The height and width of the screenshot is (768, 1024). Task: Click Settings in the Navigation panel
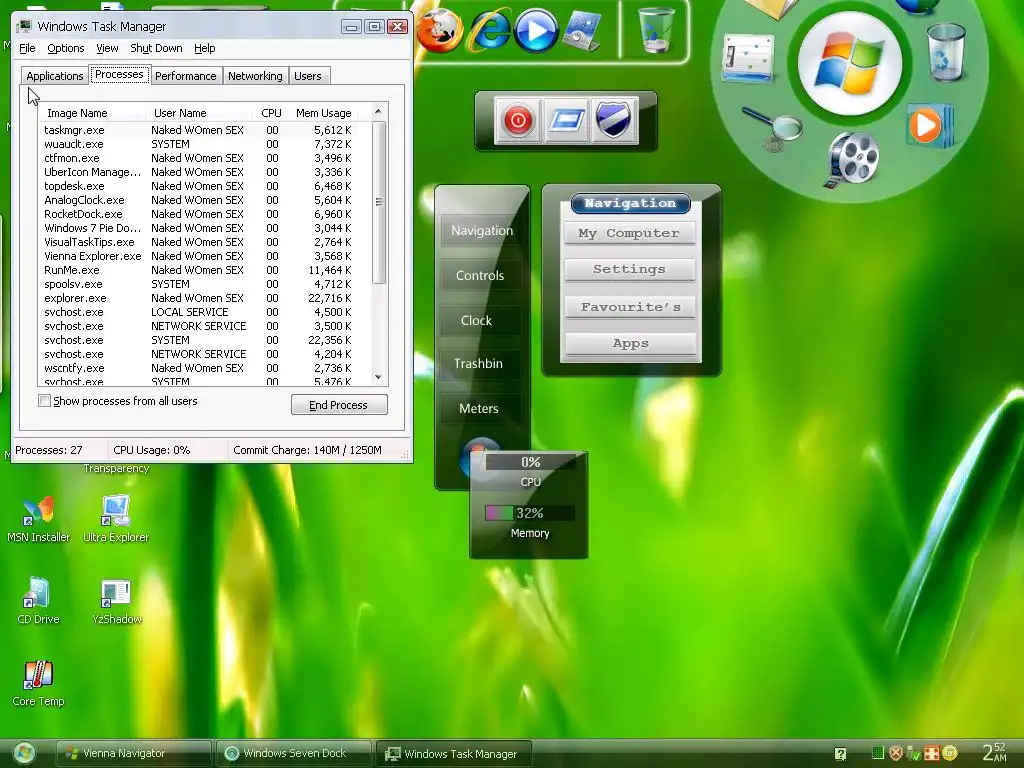[630, 270]
